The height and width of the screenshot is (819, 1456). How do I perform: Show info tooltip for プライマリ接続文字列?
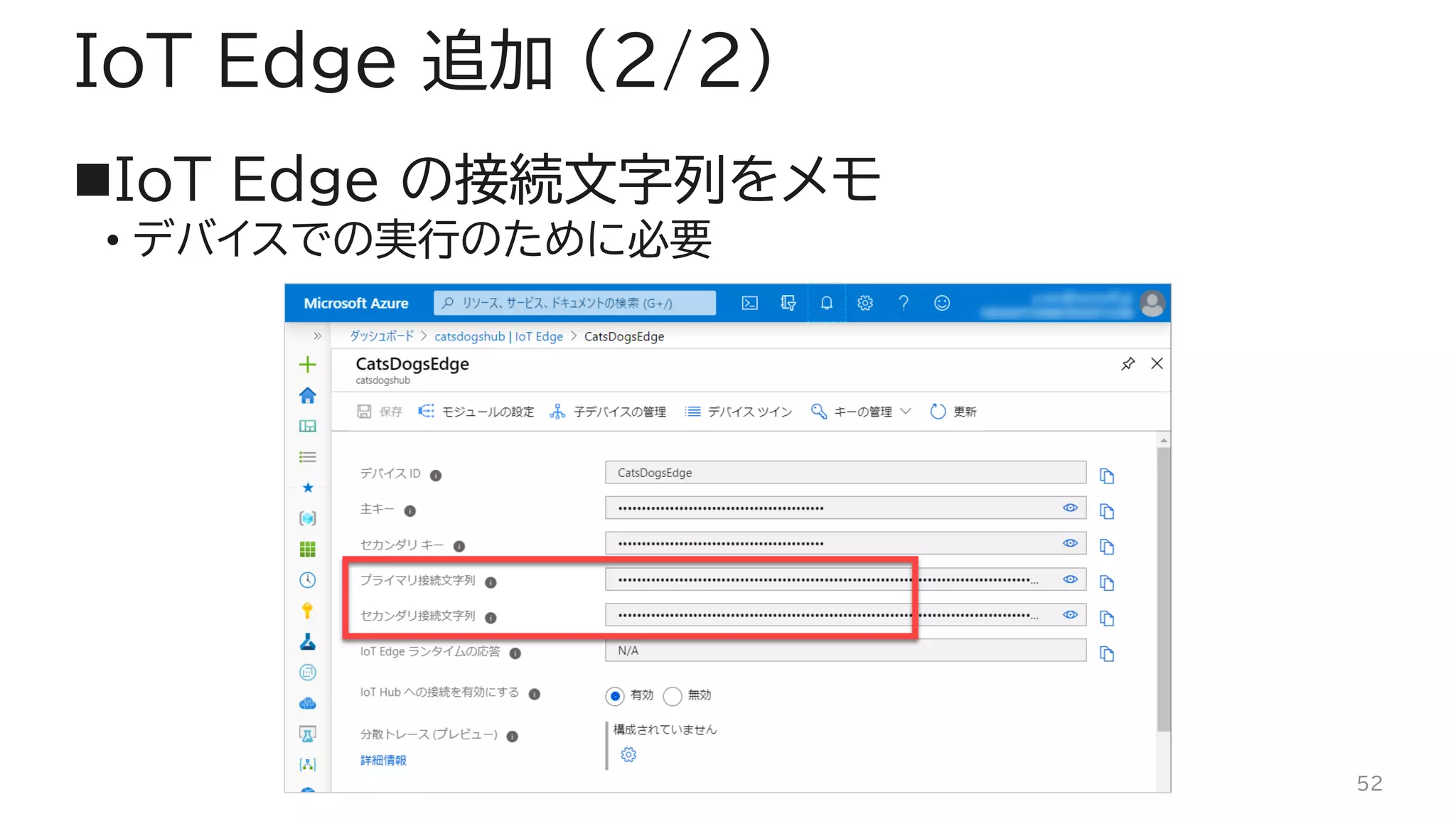point(491,582)
